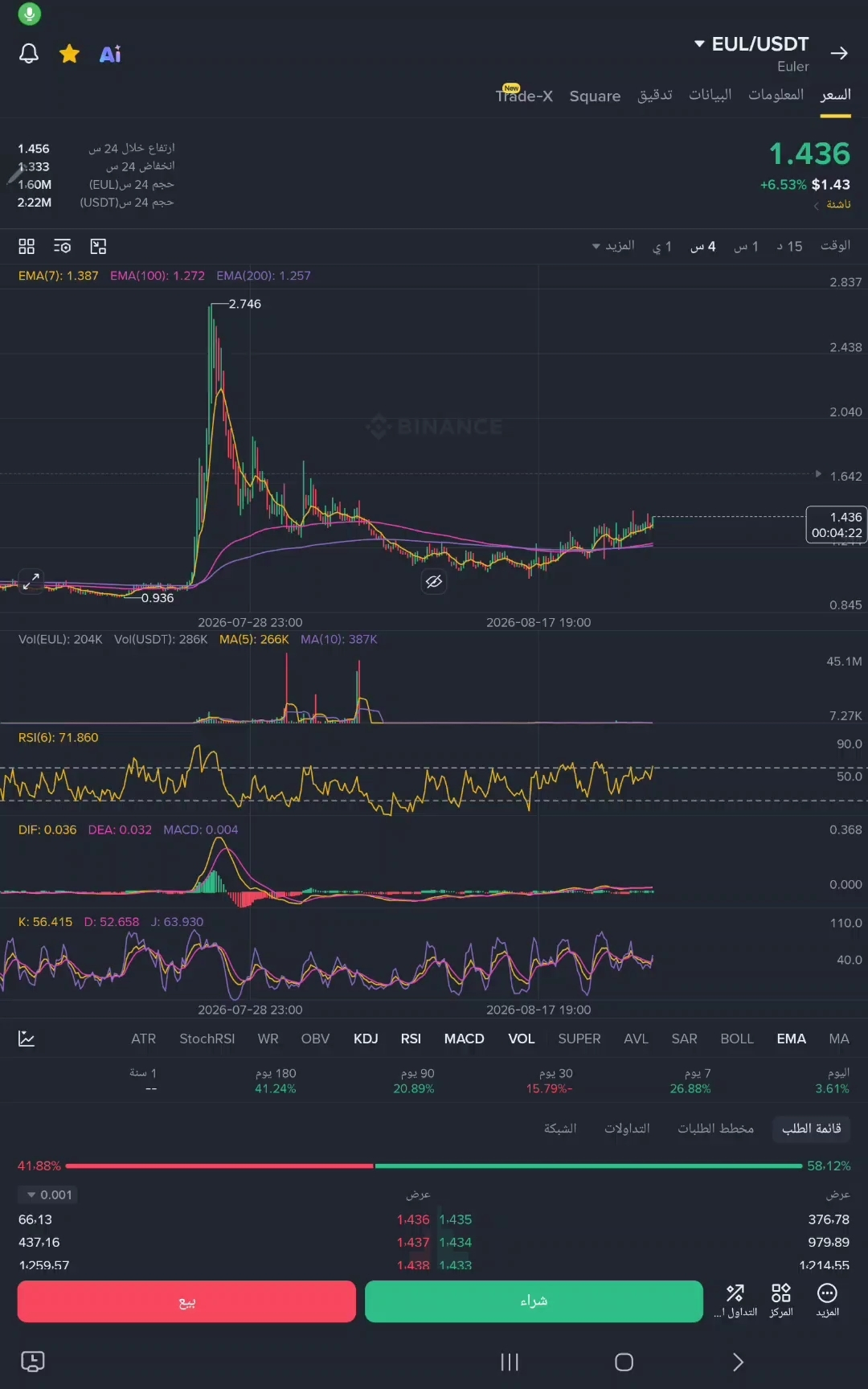Image resolution: width=868 pixels, height=1389 pixels.
Task: Open the ناشئة tag link
Action: point(833,204)
